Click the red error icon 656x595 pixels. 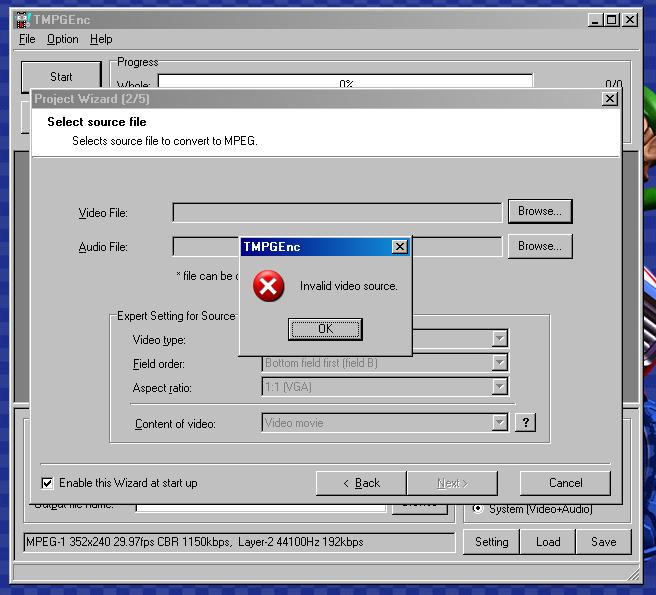[269, 286]
